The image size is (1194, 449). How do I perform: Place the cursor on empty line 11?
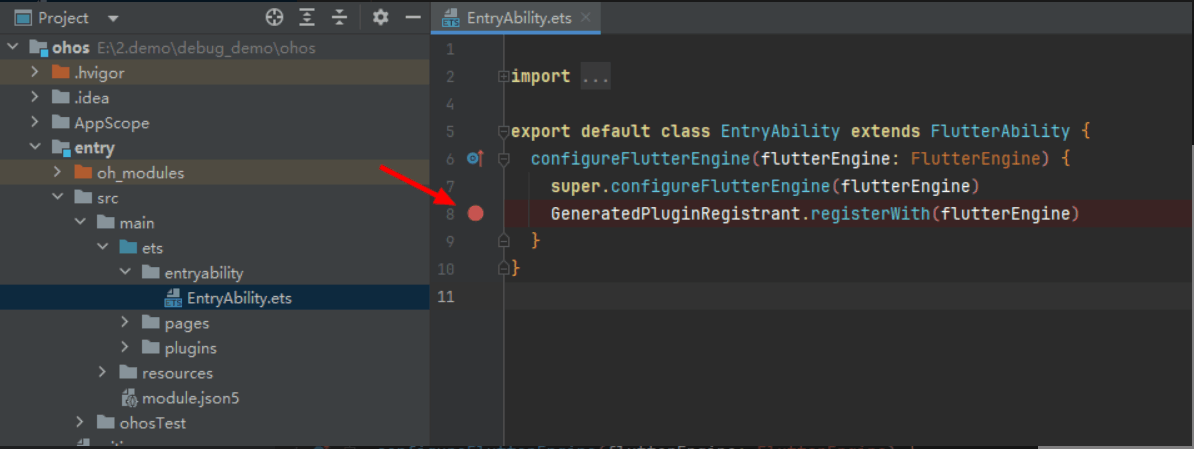pyautogui.click(x=849, y=296)
